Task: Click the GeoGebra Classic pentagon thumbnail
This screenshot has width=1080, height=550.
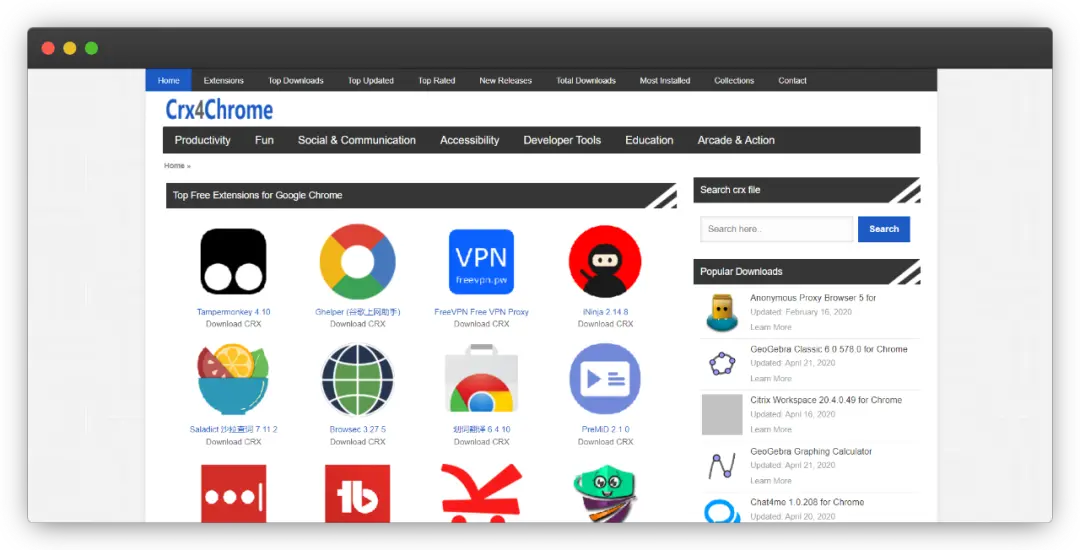Action: tap(722, 363)
